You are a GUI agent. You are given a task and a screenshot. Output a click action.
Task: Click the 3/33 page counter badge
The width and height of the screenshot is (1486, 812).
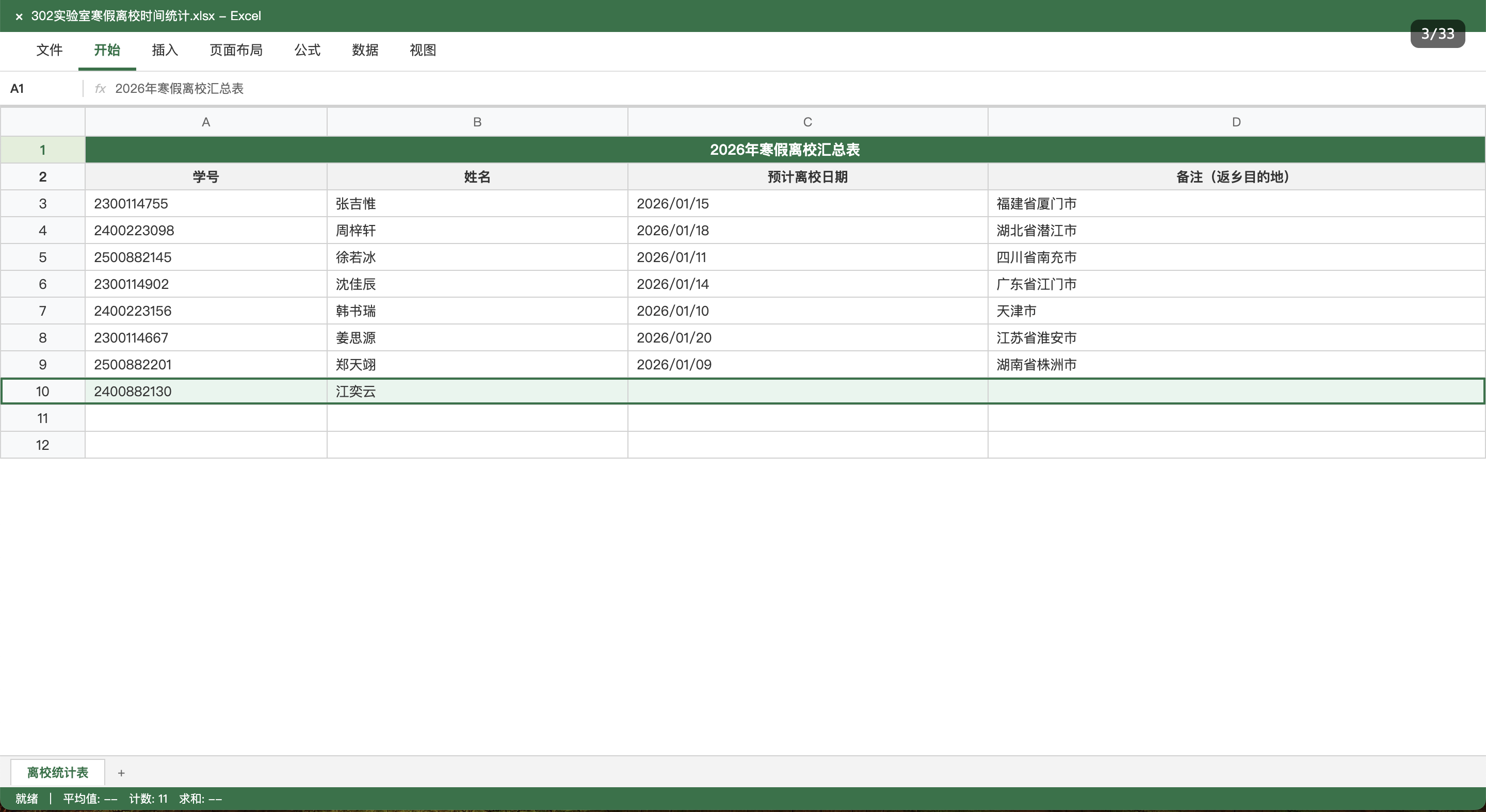tap(1437, 34)
